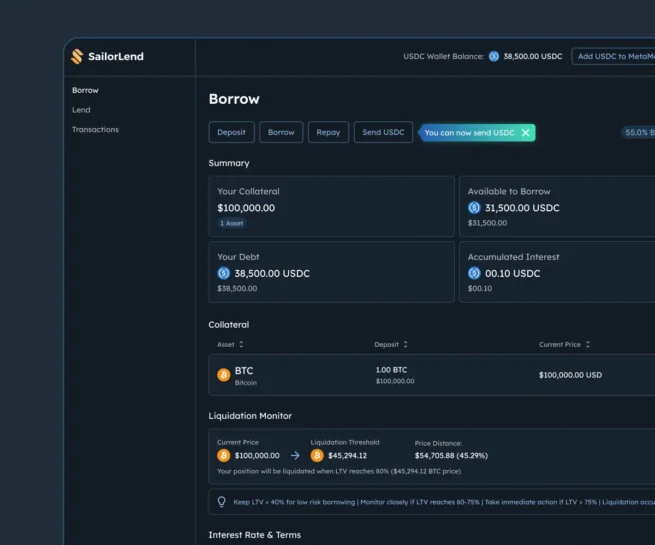Click the 55.0% badge

pyautogui.click(x=638, y=132)
